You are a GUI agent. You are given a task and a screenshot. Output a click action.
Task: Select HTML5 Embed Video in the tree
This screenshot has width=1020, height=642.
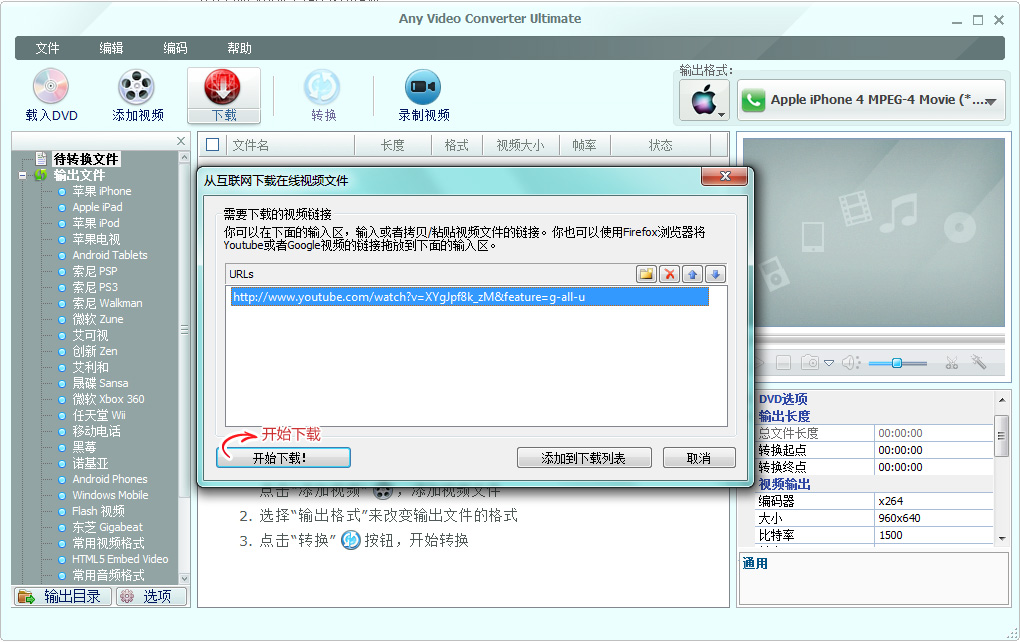[120, 559]
